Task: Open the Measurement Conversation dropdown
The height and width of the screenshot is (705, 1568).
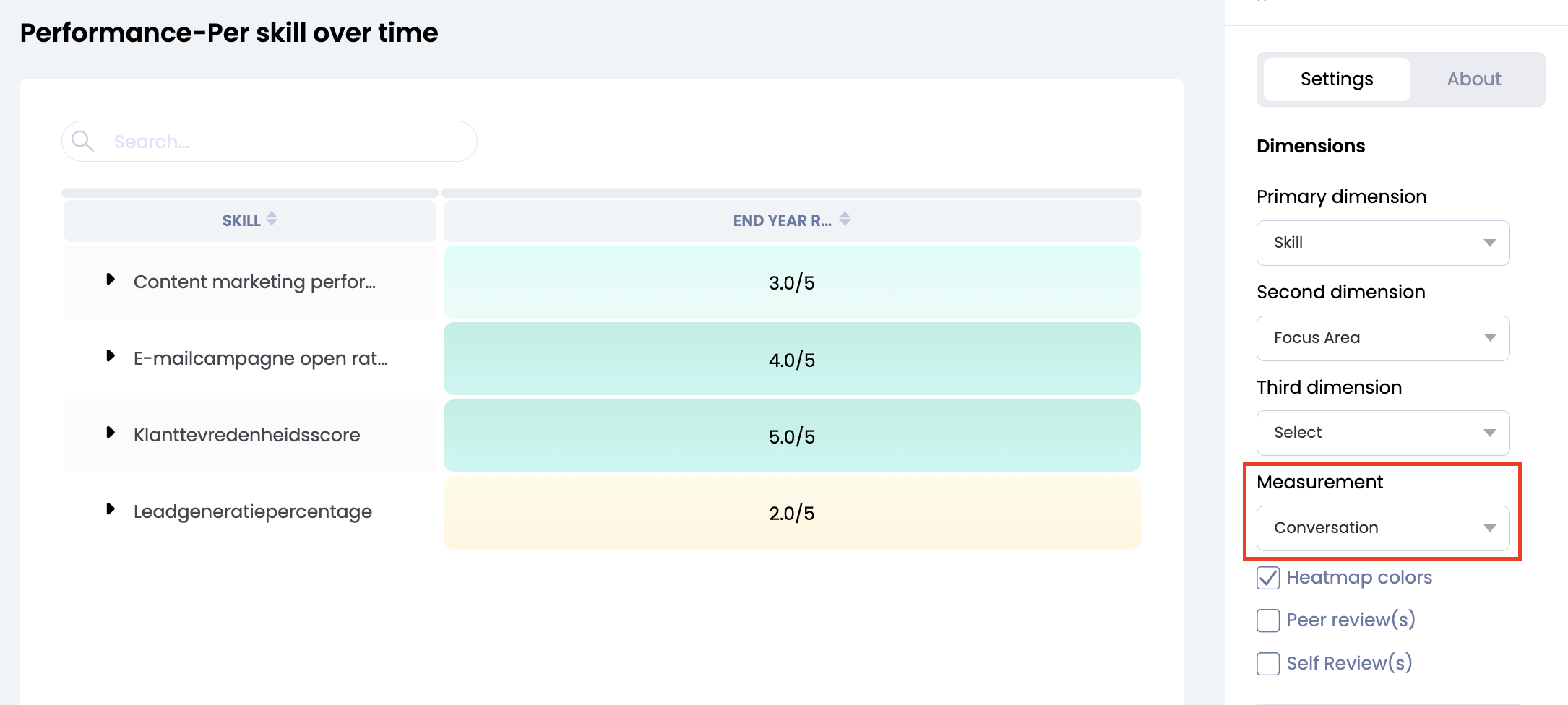Action: 1382,528
